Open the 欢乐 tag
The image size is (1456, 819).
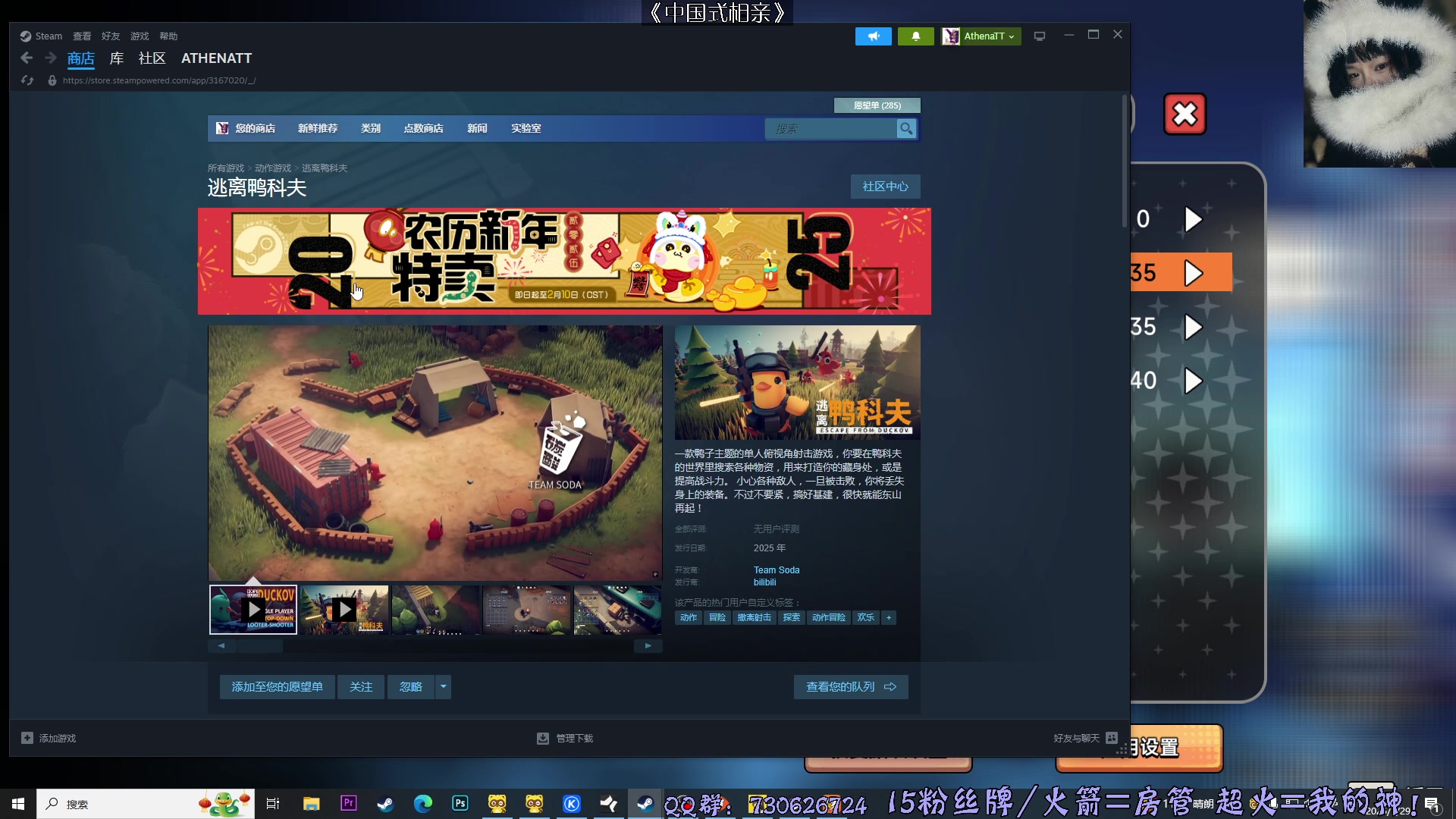pyautogui.click(x=866, y=618)
